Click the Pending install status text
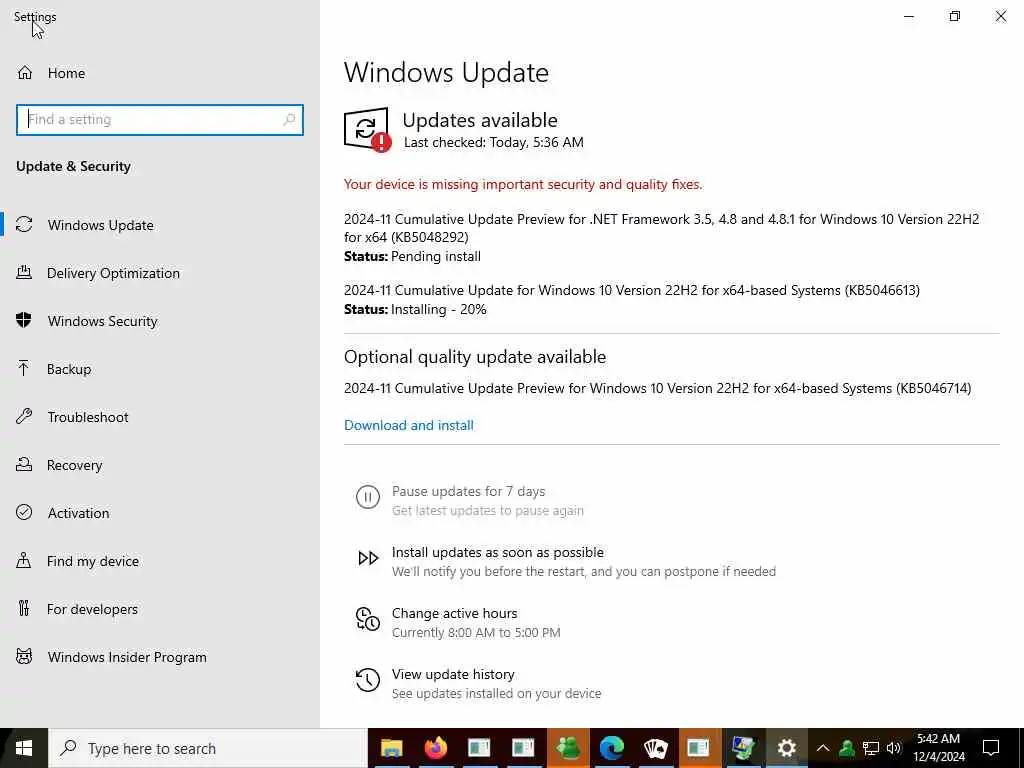 tap(436, 257)
